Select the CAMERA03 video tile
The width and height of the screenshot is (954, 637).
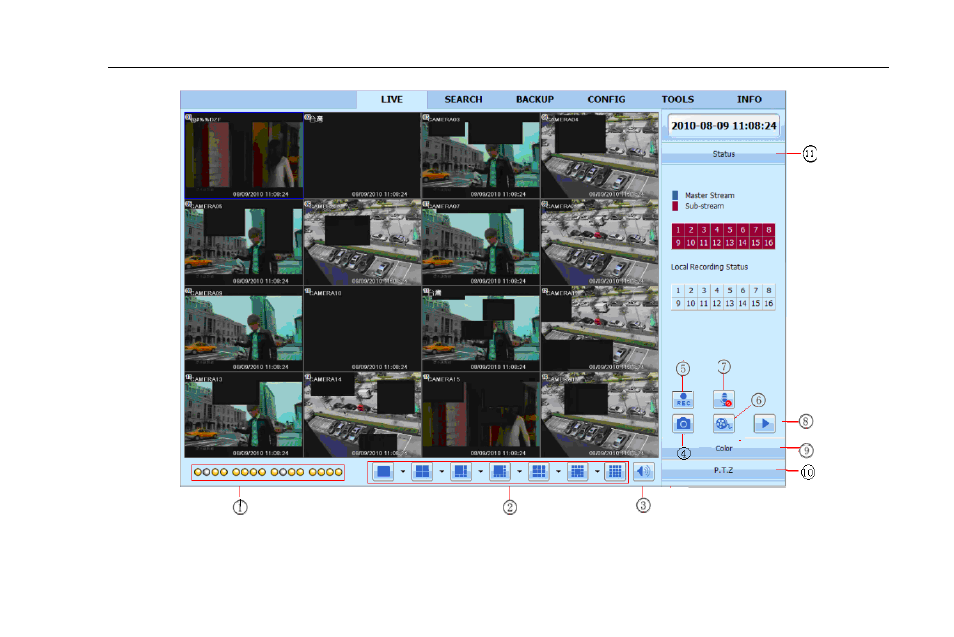[x=481, y=156]
